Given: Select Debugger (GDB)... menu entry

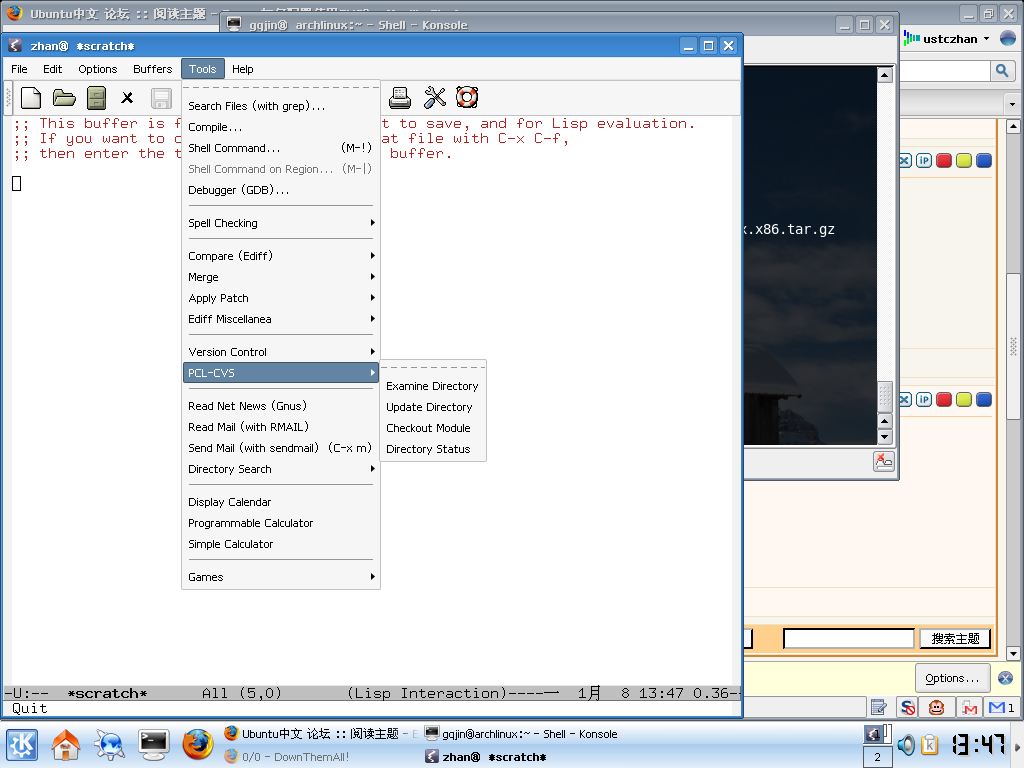Looking at the screenshot, I should click(281, 190).
